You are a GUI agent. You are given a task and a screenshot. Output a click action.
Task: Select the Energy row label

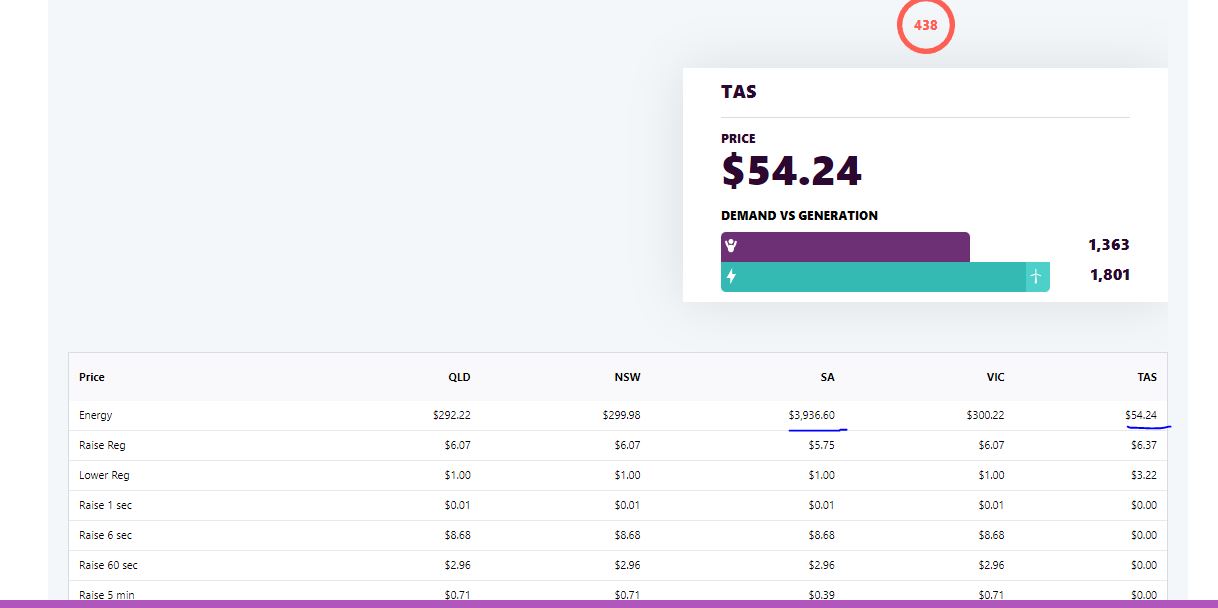tap(96, 415)
